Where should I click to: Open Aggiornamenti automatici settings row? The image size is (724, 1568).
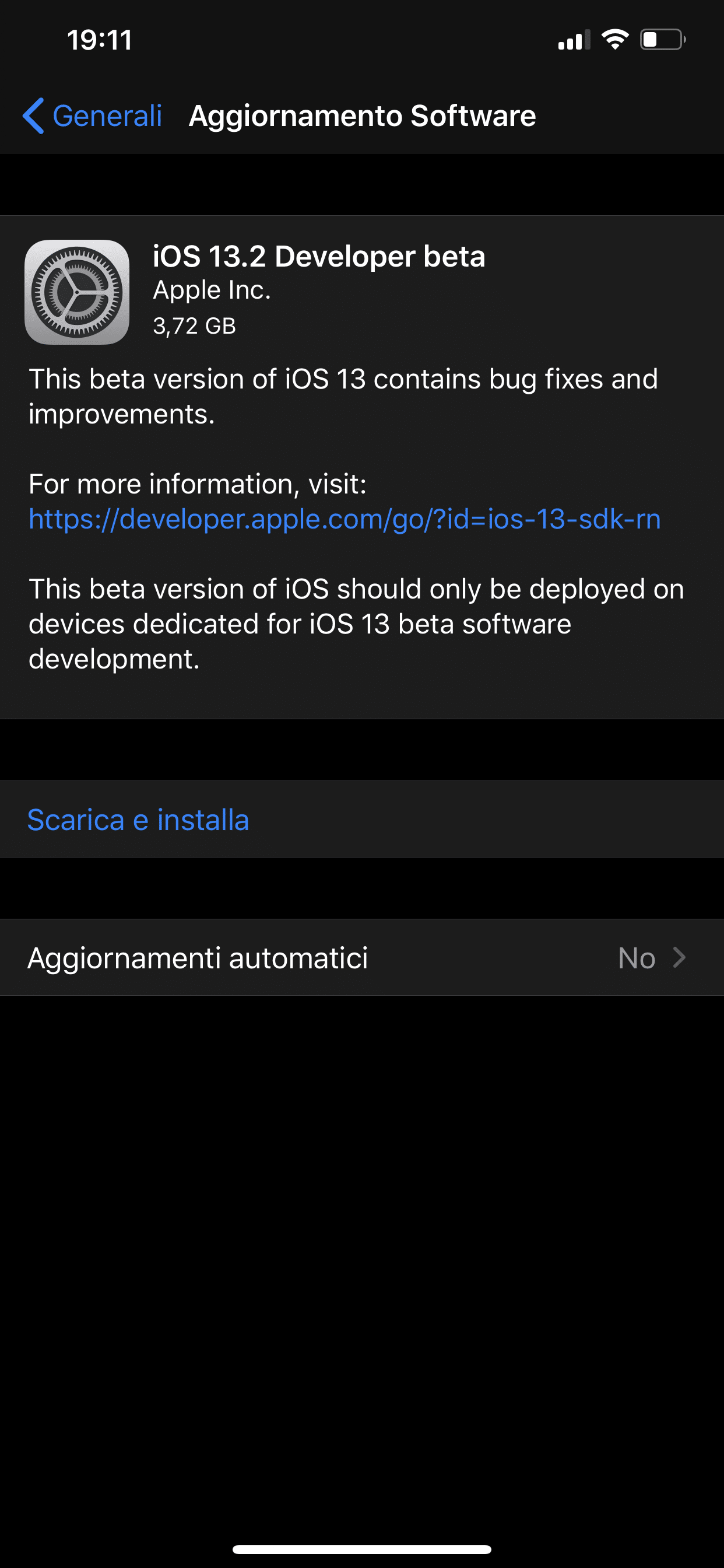[362, 957]
